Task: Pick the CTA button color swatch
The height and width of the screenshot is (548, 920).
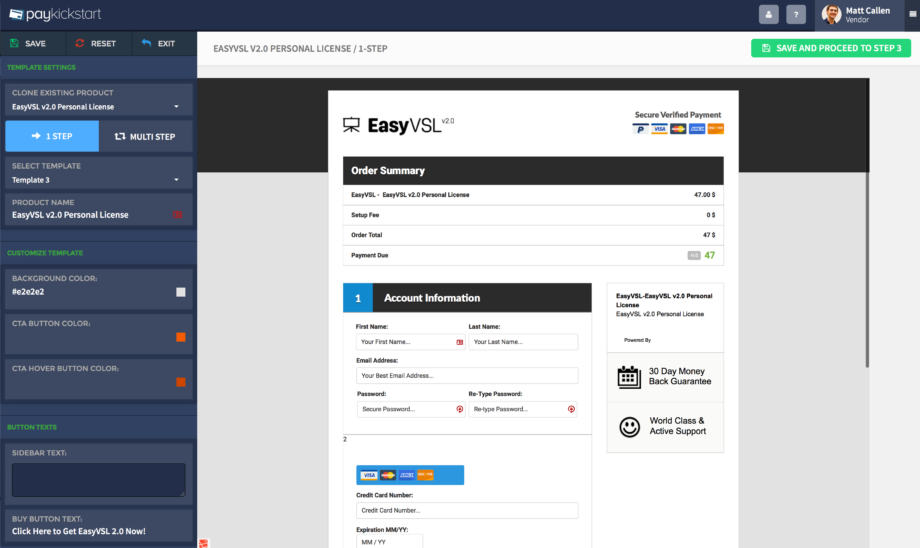Action: point(181,337)
